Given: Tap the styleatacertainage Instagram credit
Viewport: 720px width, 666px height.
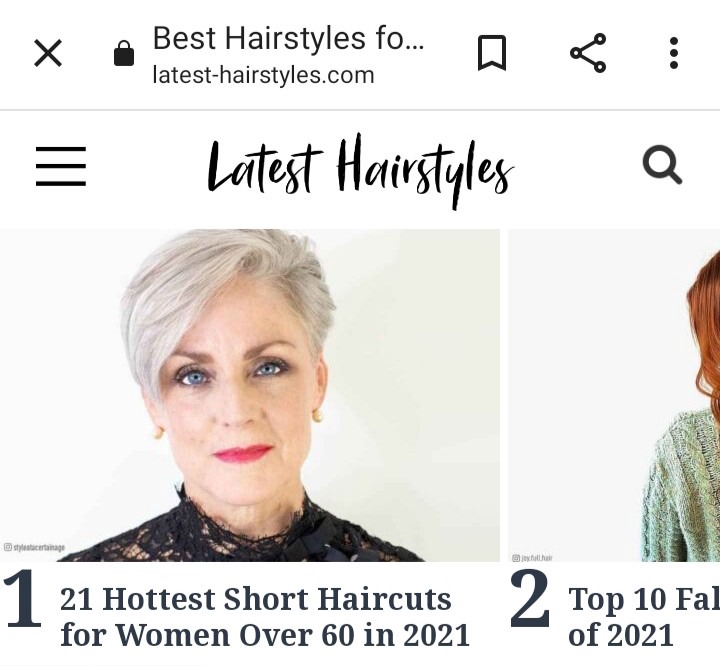Looking at the screenshot, I should 39,547.
